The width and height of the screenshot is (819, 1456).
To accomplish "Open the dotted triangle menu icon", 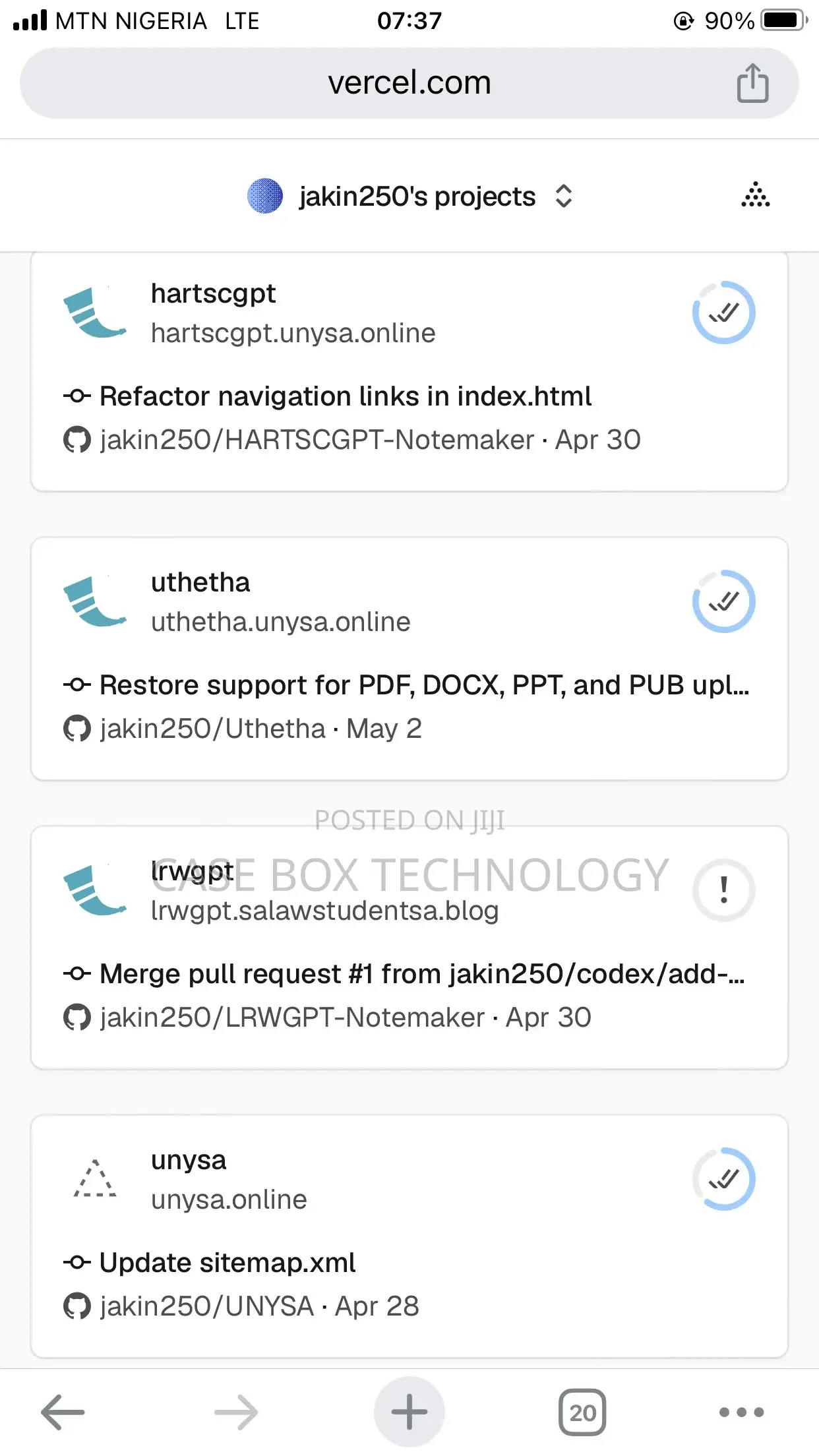I will tap(756, 195).
